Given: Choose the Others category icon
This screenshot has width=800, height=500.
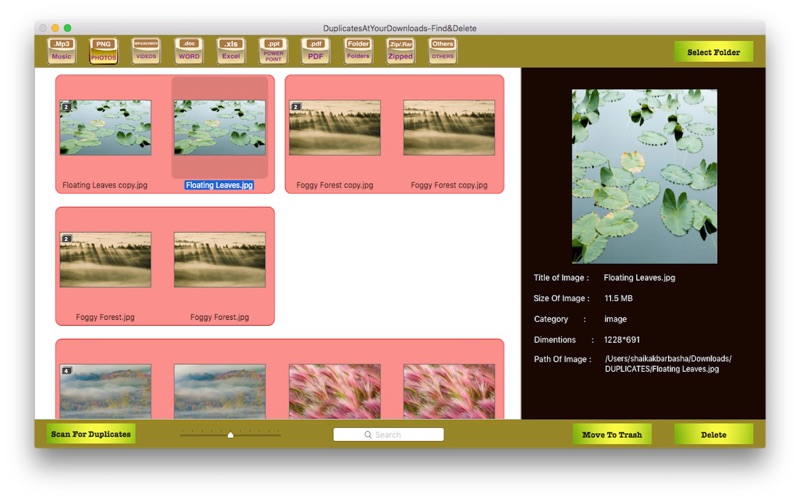Looking at the screenshot, I should pyautogui.click(x=443, y=51).
